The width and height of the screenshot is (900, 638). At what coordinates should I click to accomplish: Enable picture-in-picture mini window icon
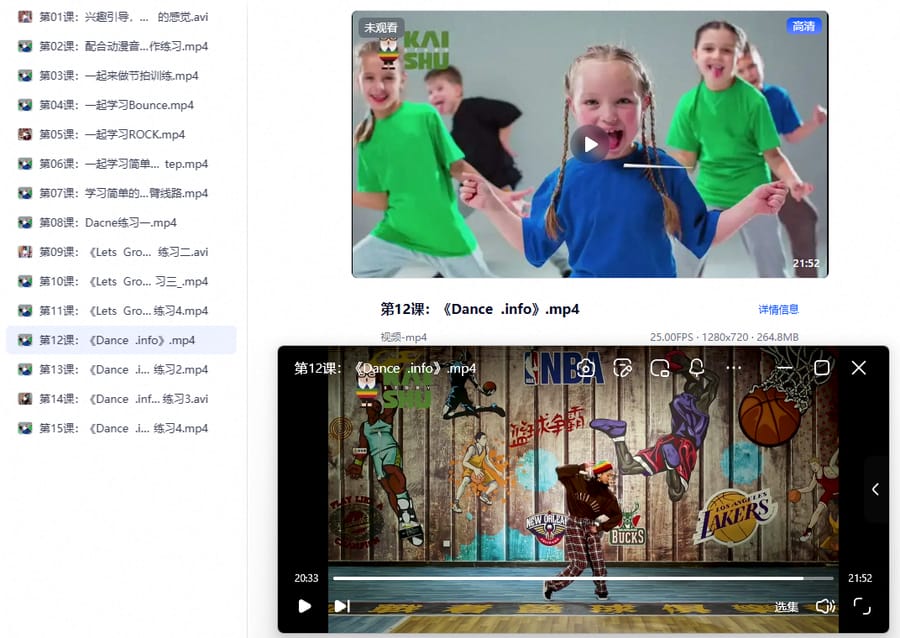pyautogui.click(x=660, y=368)
